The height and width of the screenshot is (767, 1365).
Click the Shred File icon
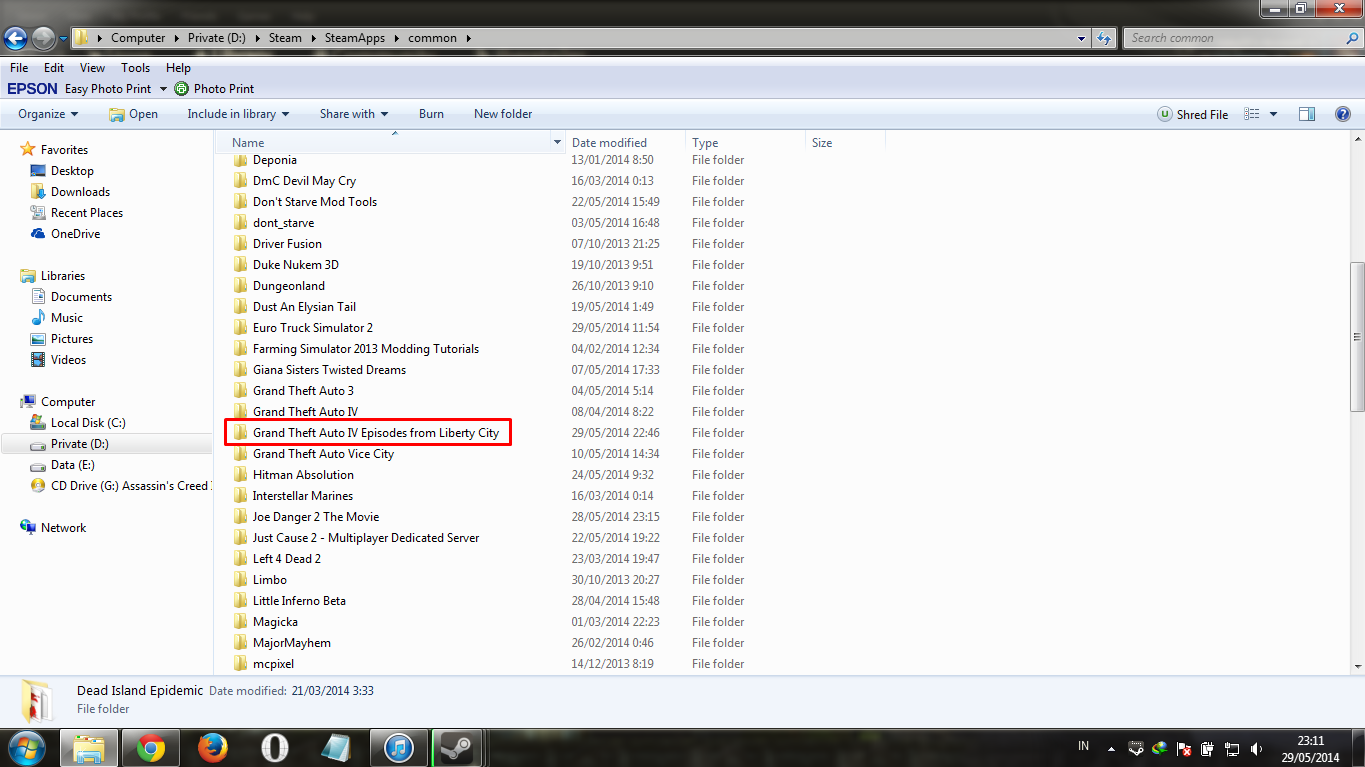tap(1165, 114)
